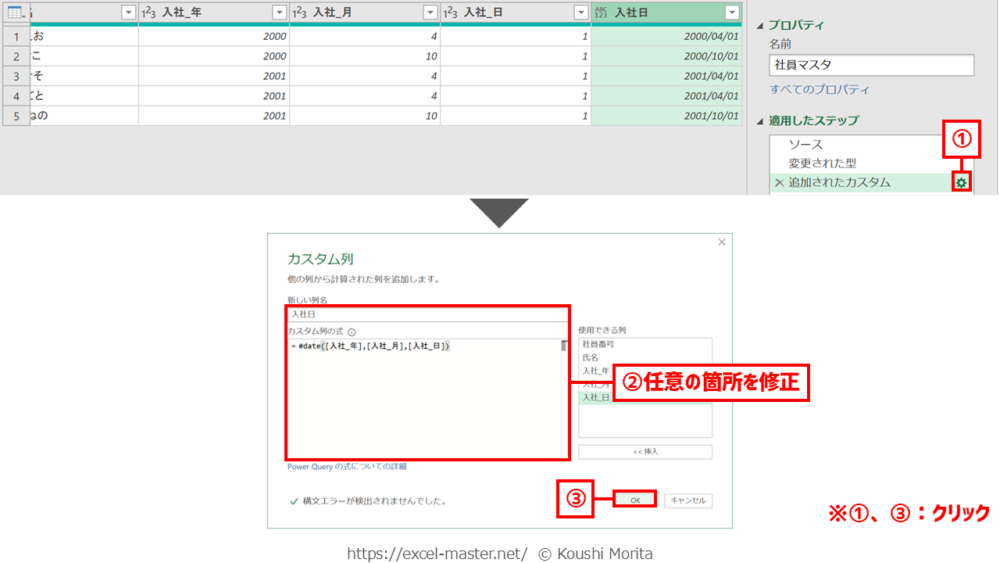Screen dimensions: 1000x563
Task: Open the 入社_年 column filter dropdown
Action: pyautogui.click(x=279, y=12)
